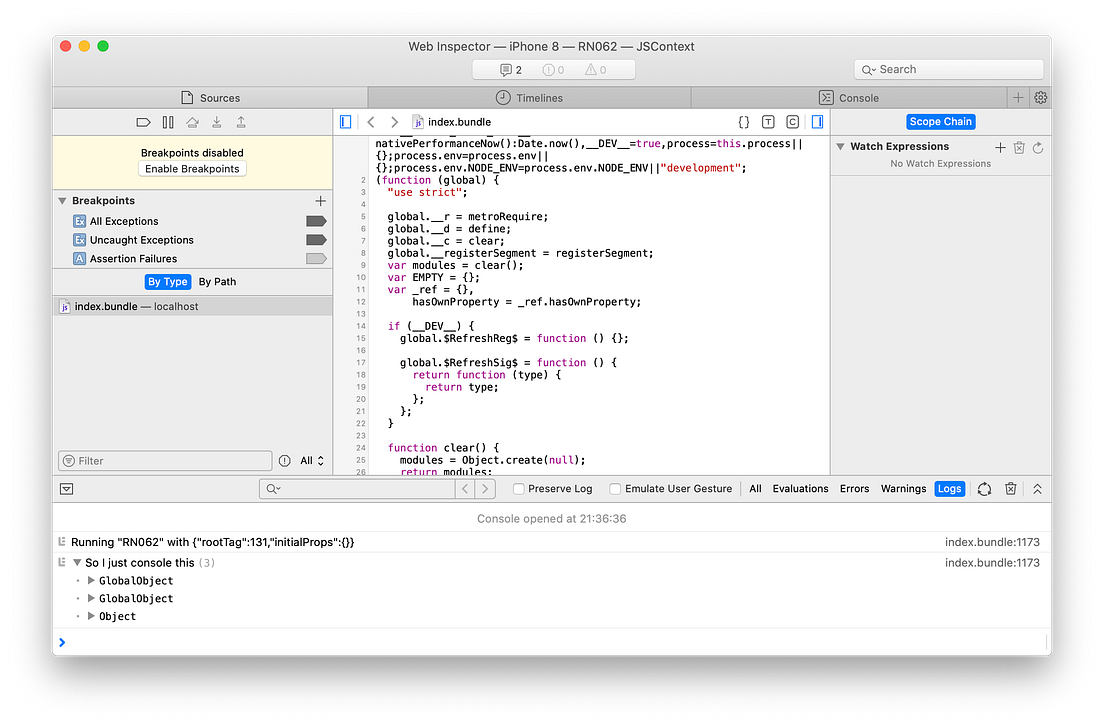Expand second GlobalObject entry
1104x725 pixels.
pos(91,598)
